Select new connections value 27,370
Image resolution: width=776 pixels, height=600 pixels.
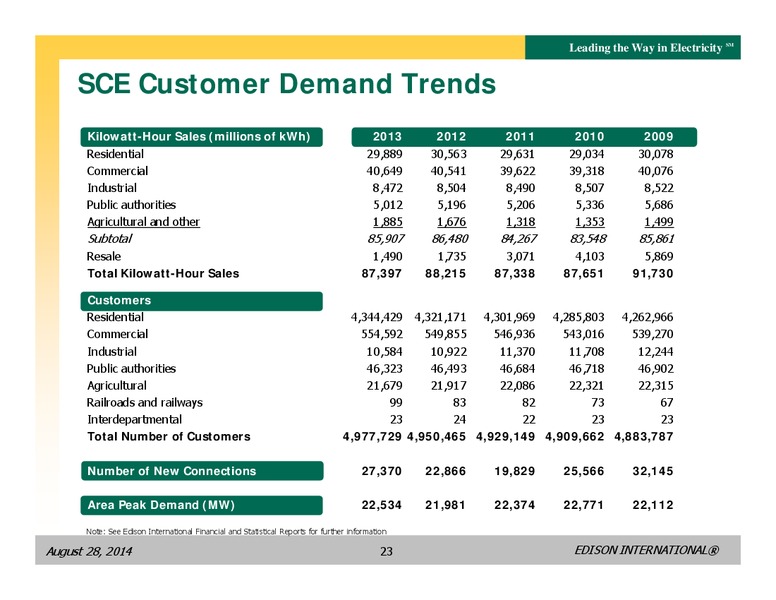pos(382,471)
